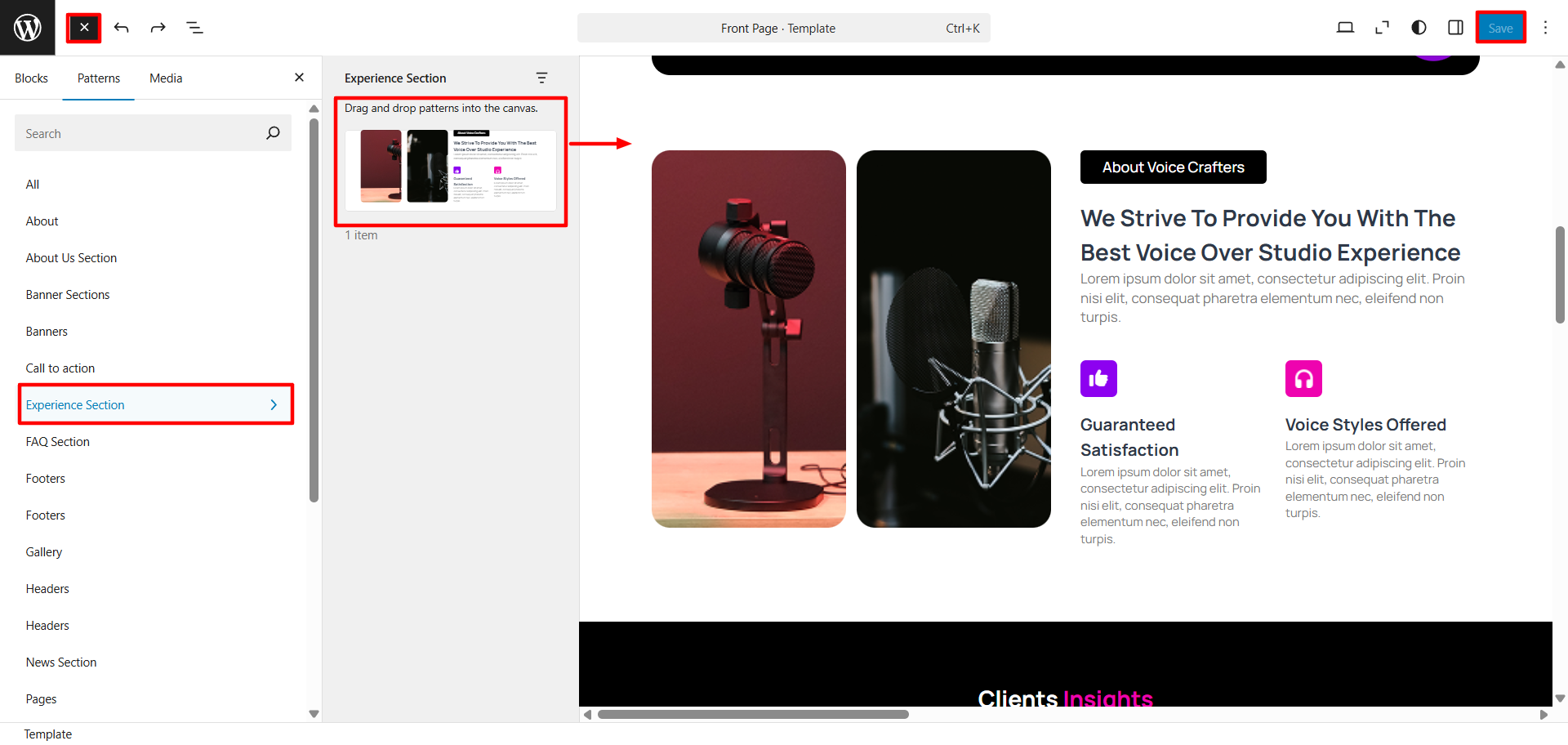Click the WordPress logo icon
This screenshot has width=1568, height=745.
click(x=27, y=28)
